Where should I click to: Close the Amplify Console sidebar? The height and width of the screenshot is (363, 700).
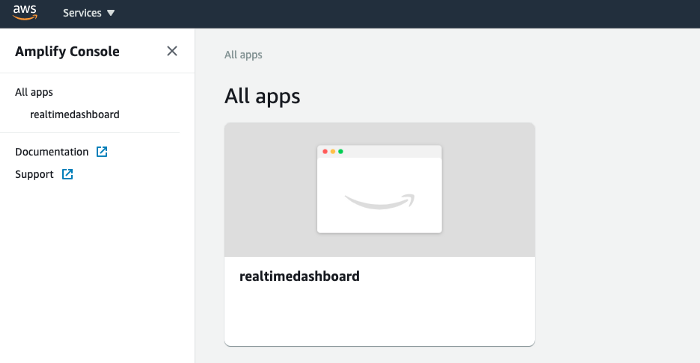172,51
